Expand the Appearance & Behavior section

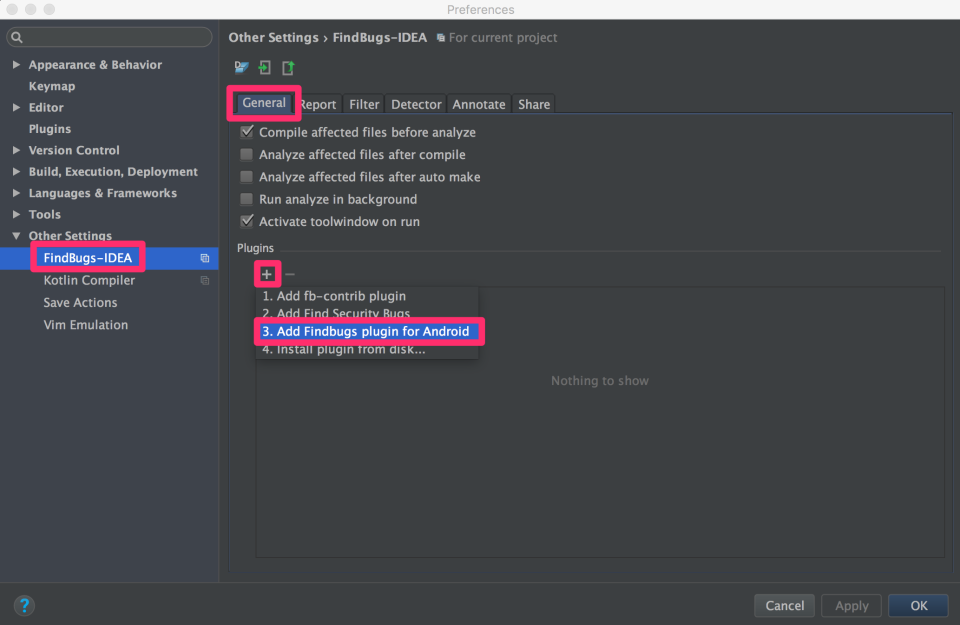pyautogui.click(x=16, y=64)
